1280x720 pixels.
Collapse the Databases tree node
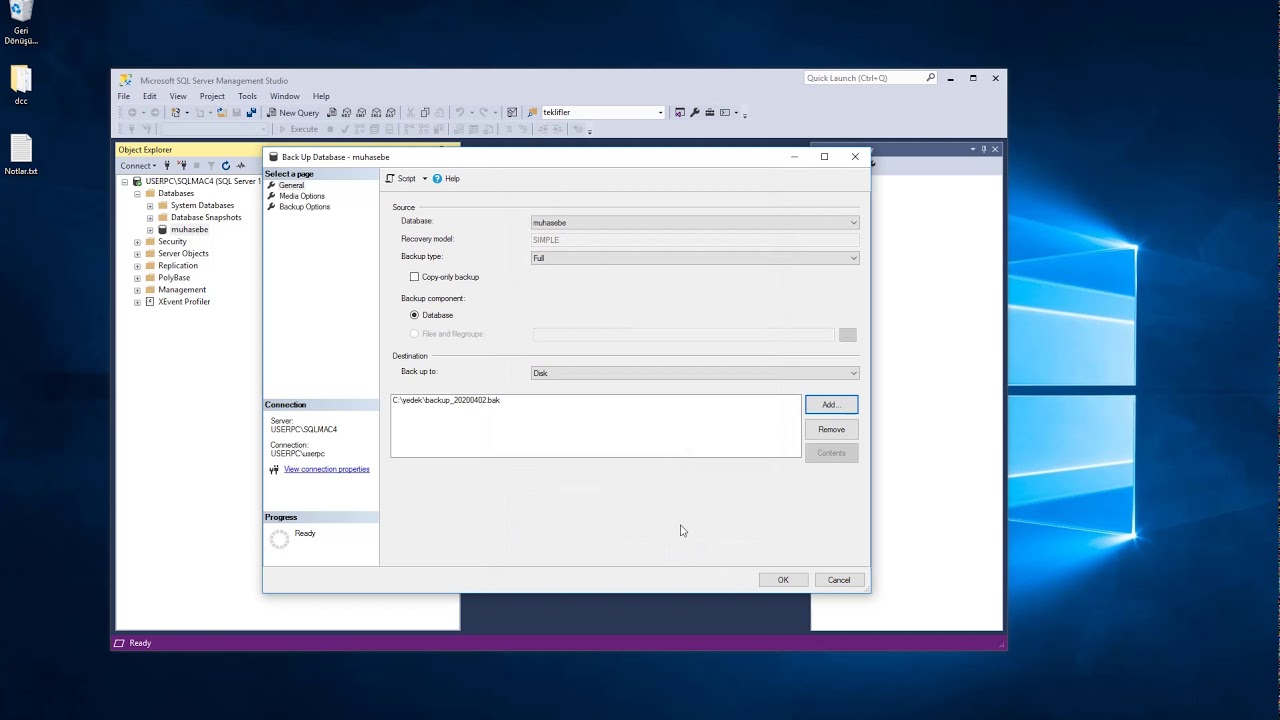pos(137,194)
